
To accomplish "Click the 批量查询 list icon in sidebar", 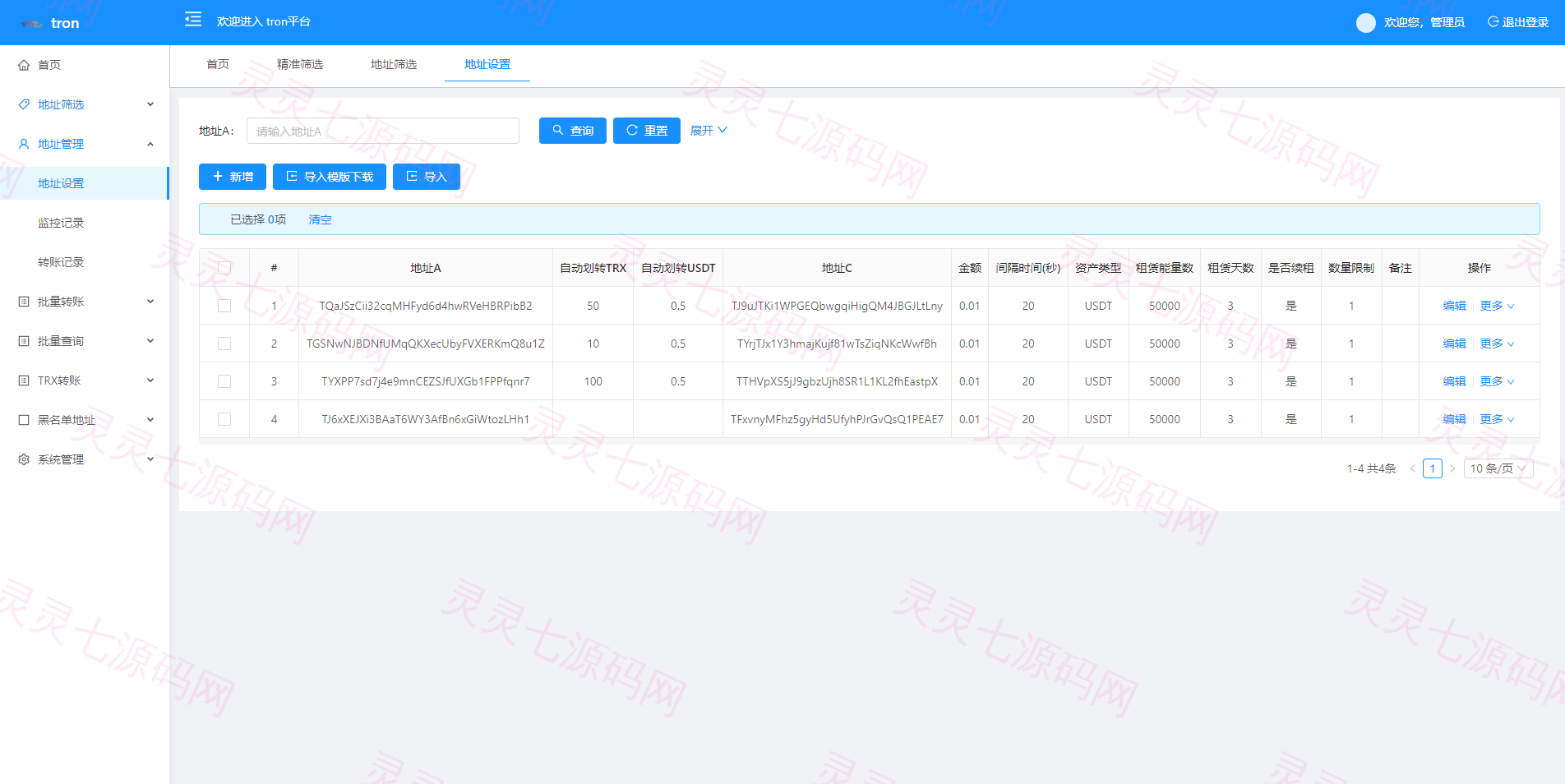I will [x=24, y=341].
